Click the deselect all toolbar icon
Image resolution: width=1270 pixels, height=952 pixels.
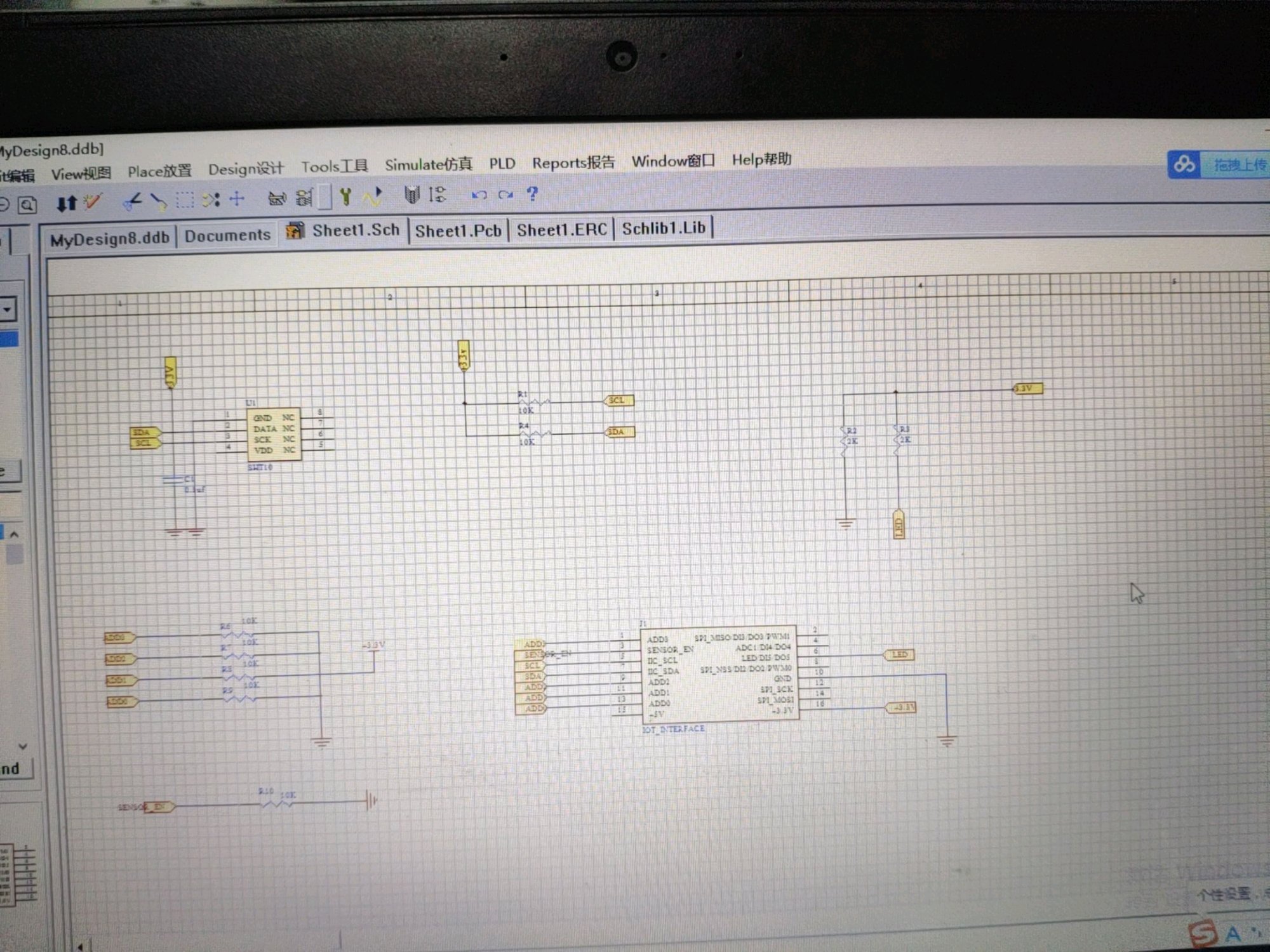coord(211,200)
